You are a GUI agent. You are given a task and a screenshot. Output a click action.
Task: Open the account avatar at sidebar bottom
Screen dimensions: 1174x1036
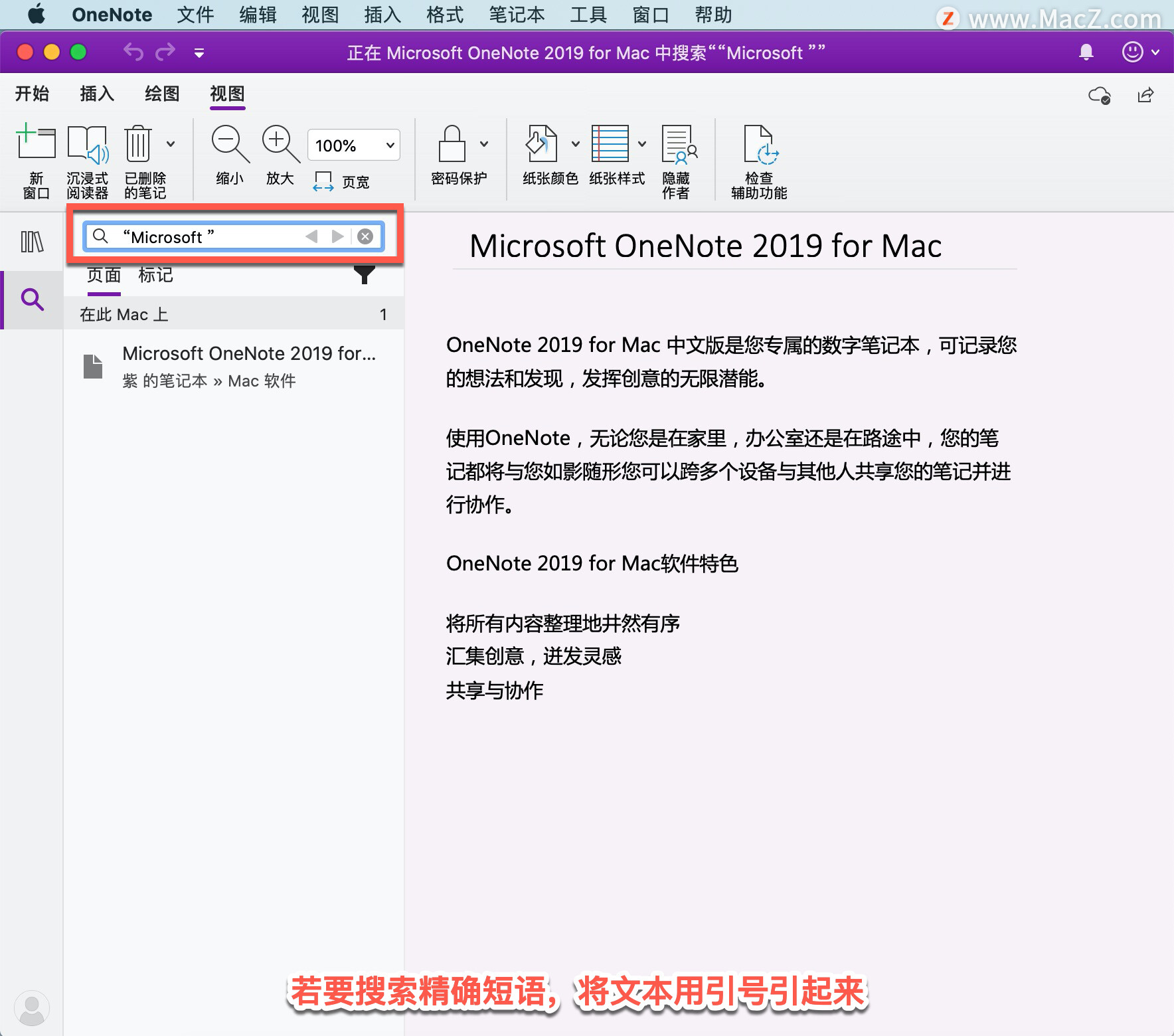coord(31,1008)
